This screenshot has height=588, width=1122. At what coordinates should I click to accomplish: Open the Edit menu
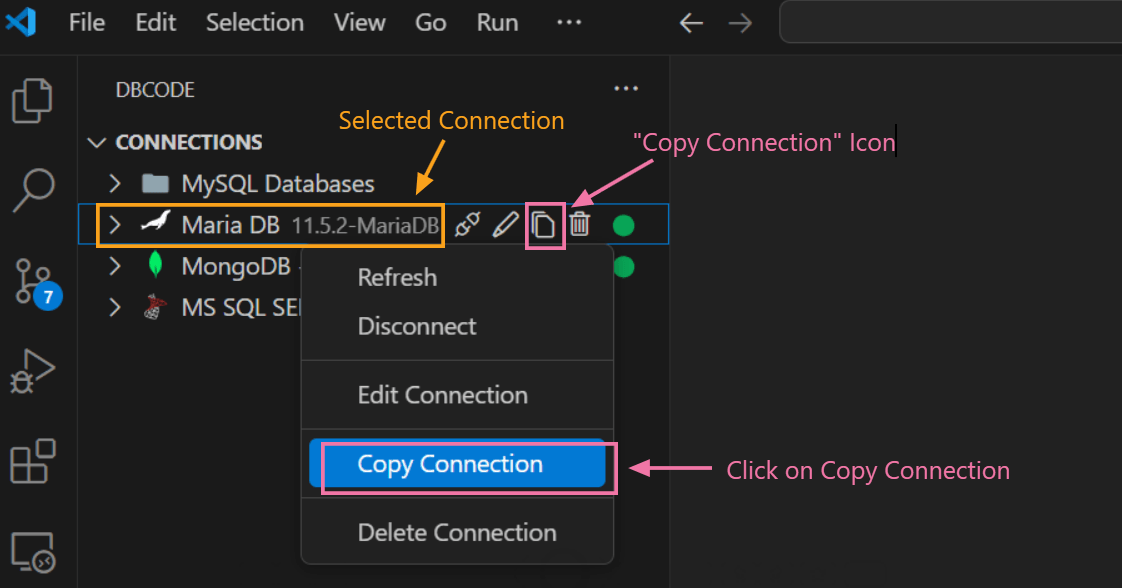pyautogui.click(x=155, y=22)
